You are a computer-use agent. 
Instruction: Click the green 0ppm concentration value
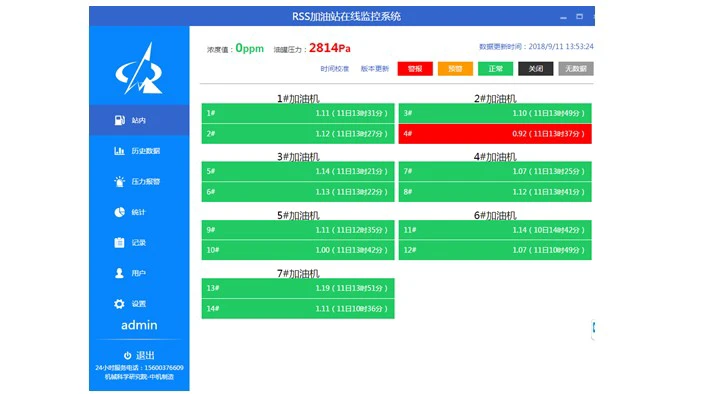coord(250,48)
